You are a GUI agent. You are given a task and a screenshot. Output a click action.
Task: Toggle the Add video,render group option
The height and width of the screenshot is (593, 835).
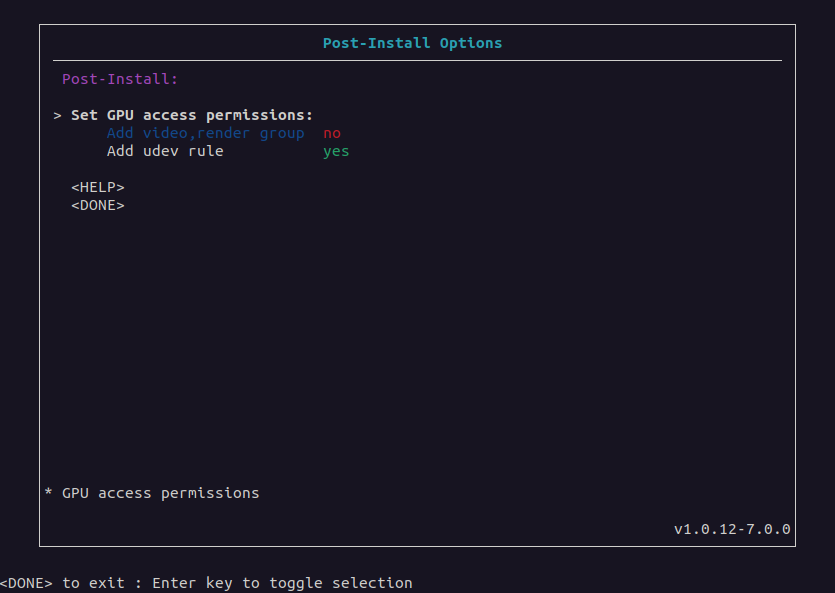(206, 133)
